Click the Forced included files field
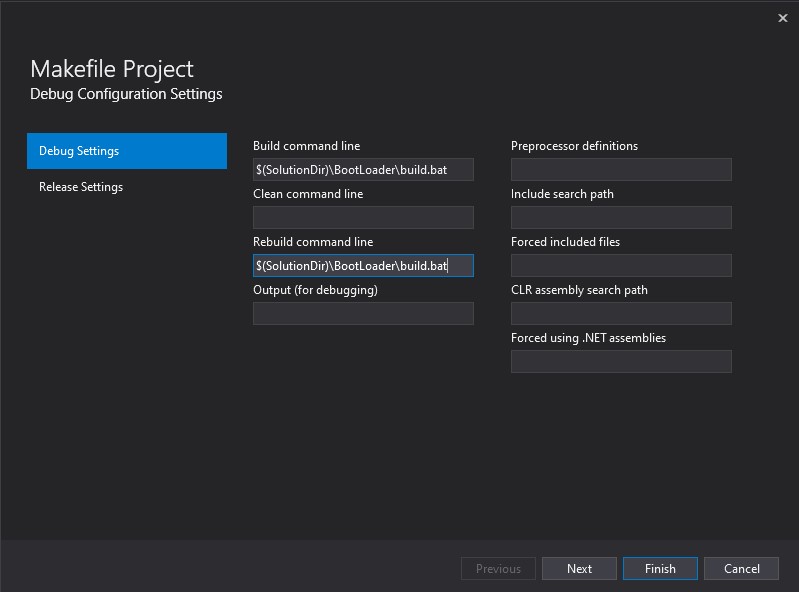The width and height of the screenshot is (799, 592). (621, 265)
